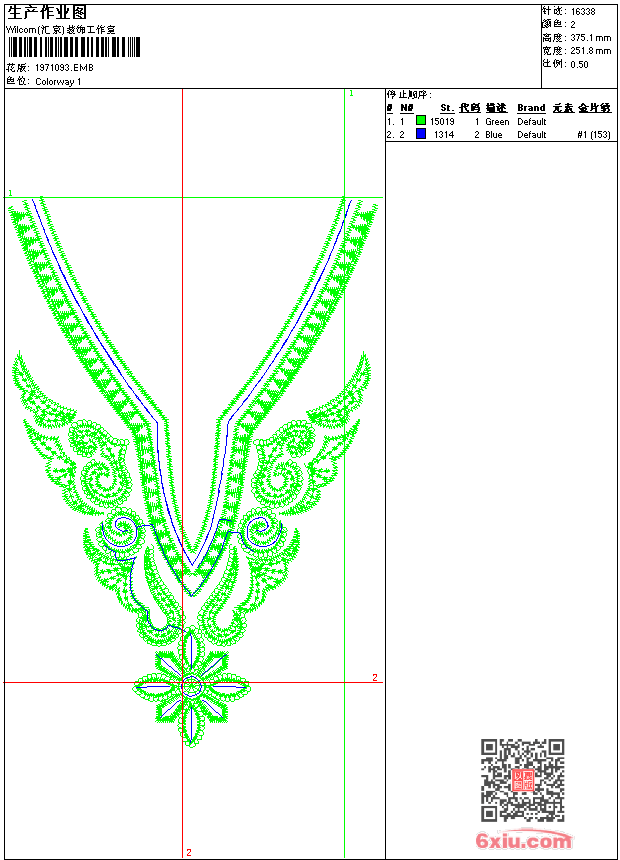
Task: Click the embroidery necklace design preview
Action: point(191,472)
